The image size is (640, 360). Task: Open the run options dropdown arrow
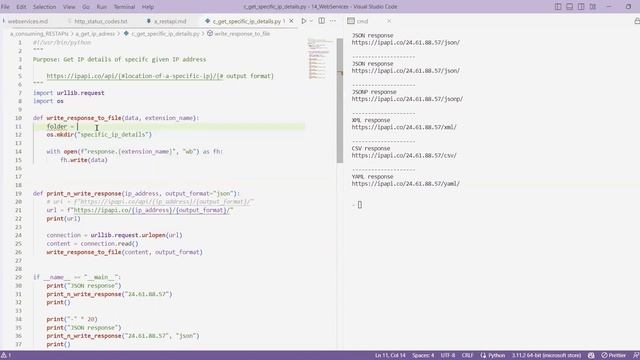tap(311, 21)
